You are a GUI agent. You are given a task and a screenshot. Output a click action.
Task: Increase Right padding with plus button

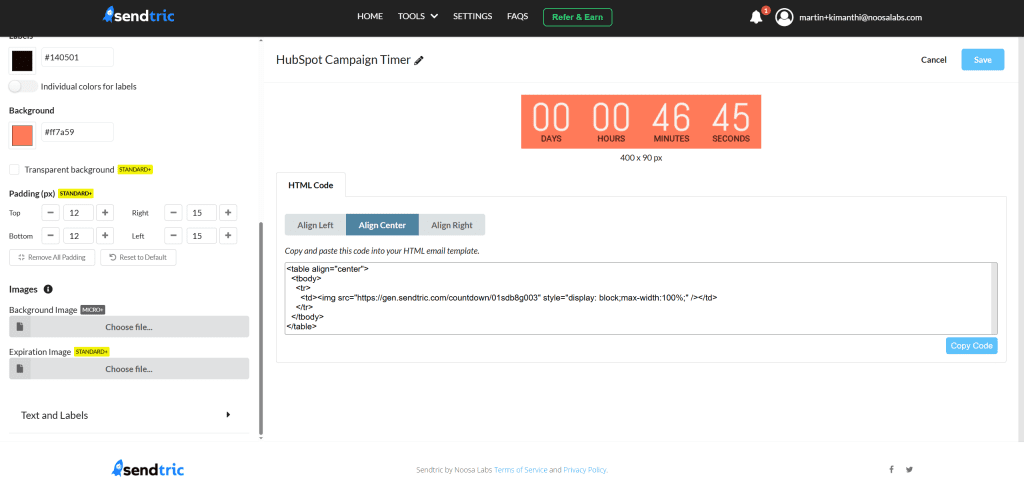227,213
